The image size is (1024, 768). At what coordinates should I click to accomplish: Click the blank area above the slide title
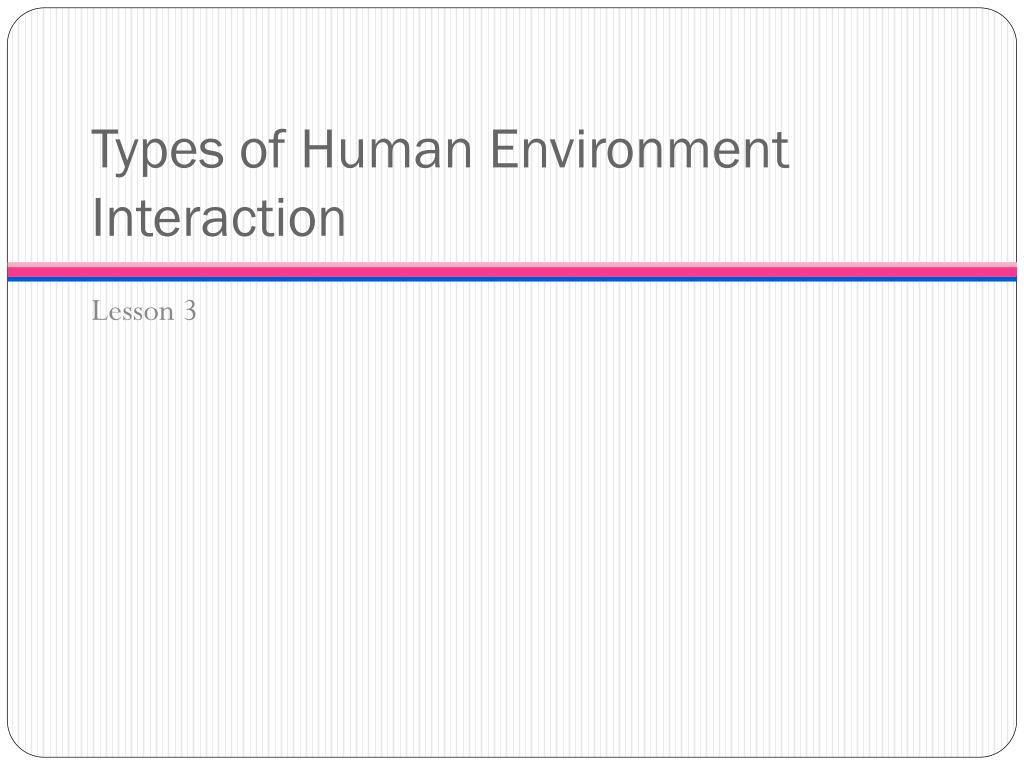[512, 65]
